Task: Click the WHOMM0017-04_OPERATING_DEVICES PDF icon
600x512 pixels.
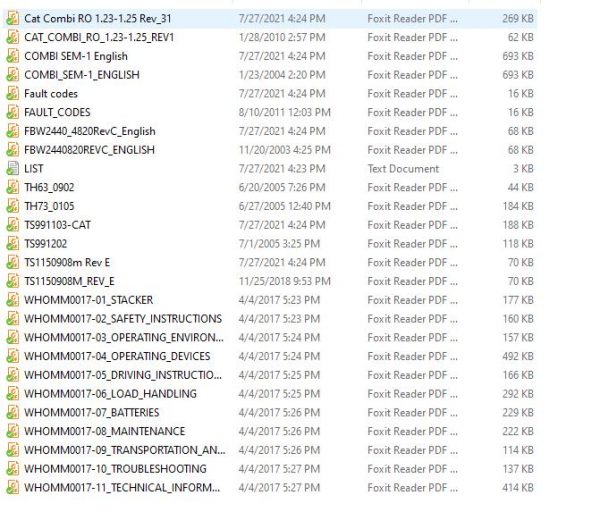Action: 13,356
